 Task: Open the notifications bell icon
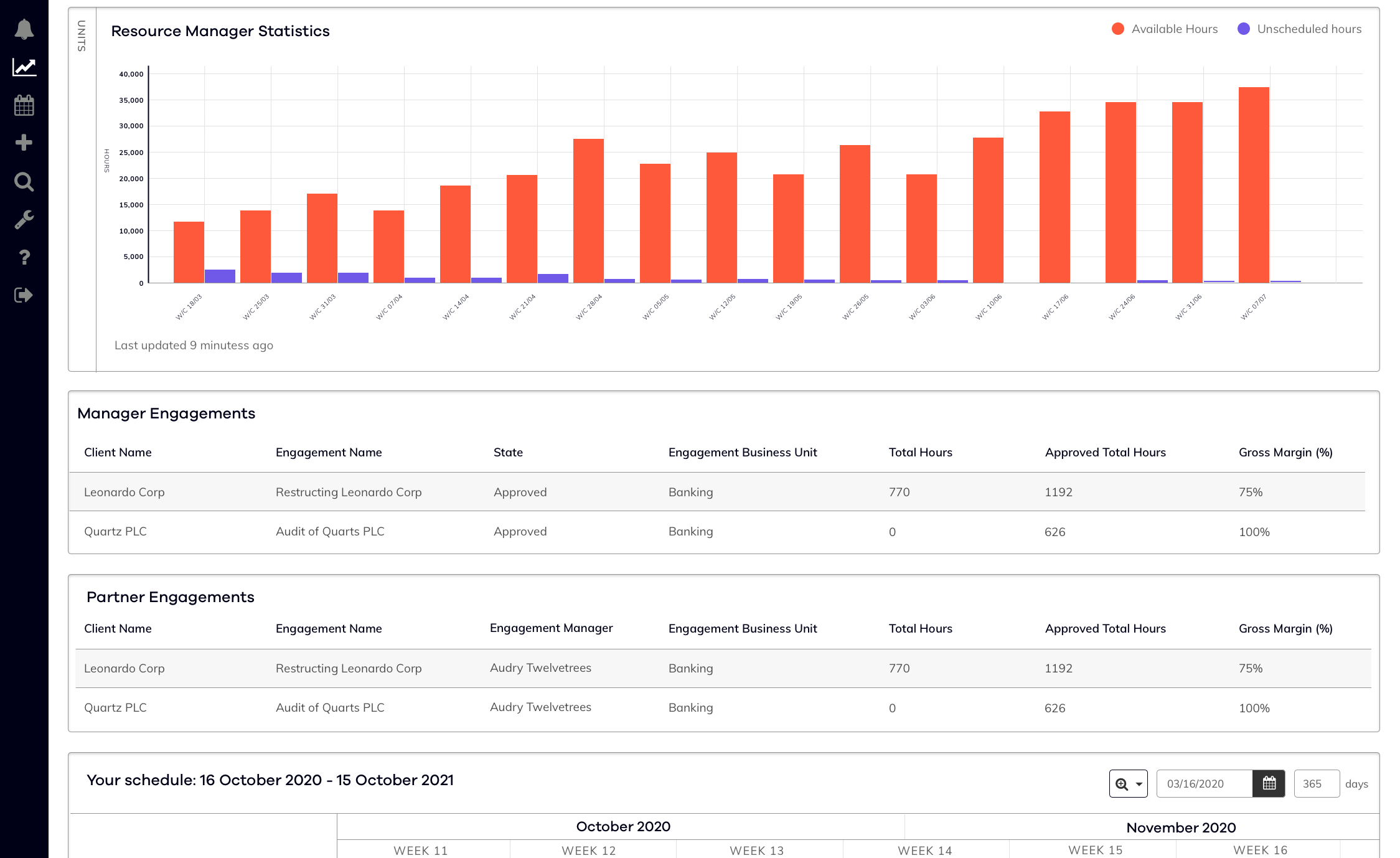click(x=24, y=29)
